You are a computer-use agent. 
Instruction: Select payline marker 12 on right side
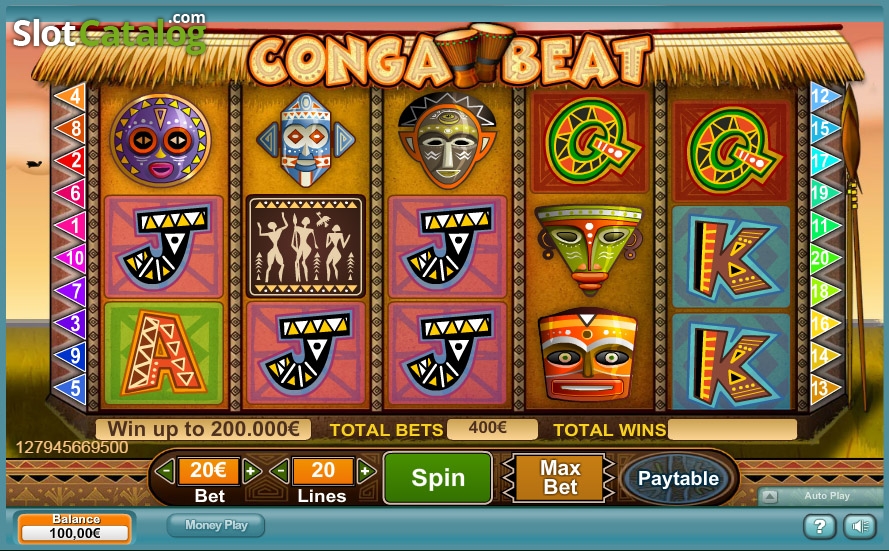click(826, 96)
